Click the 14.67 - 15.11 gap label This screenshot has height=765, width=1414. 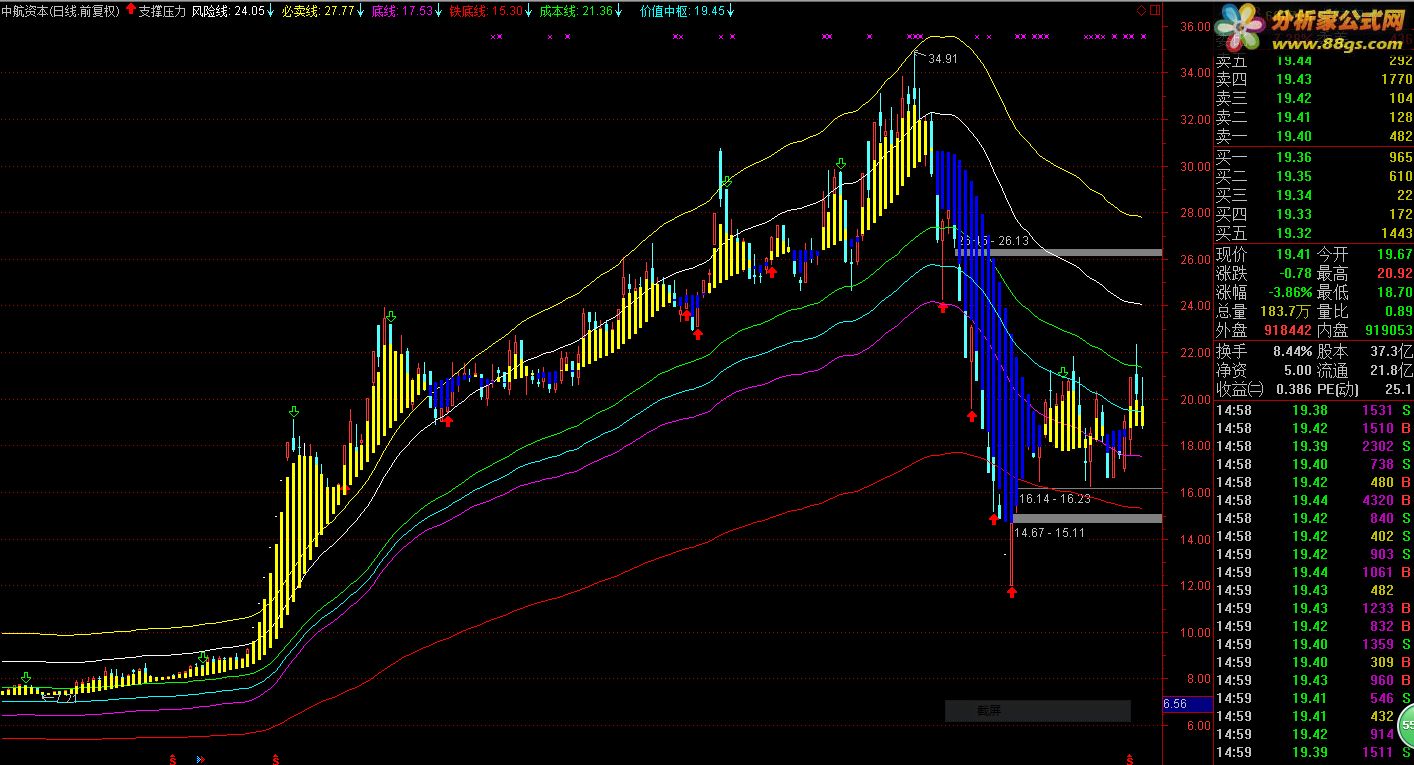tap(1049, 533)
